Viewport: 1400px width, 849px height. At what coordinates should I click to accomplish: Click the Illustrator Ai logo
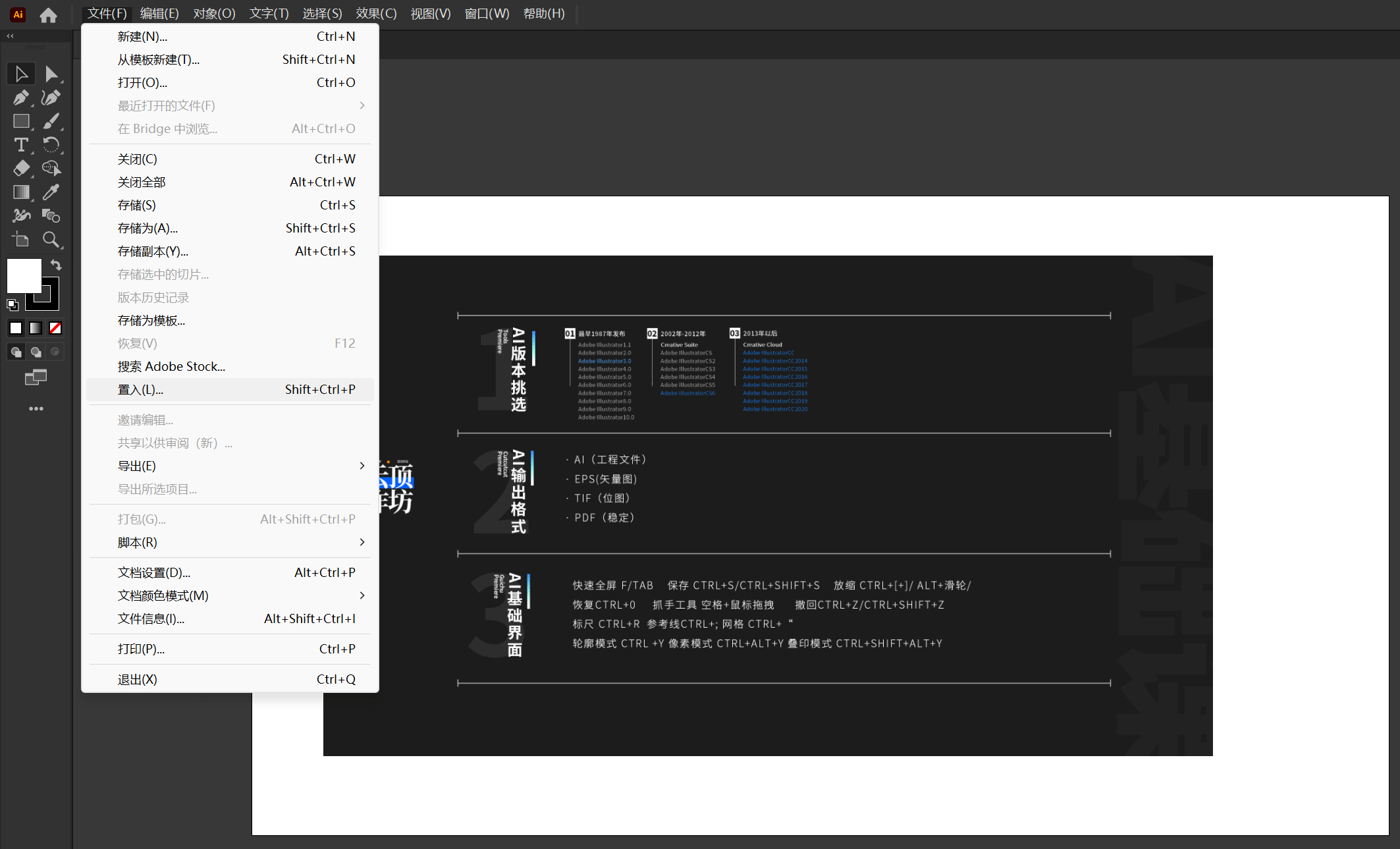click(x=18, y=14)
